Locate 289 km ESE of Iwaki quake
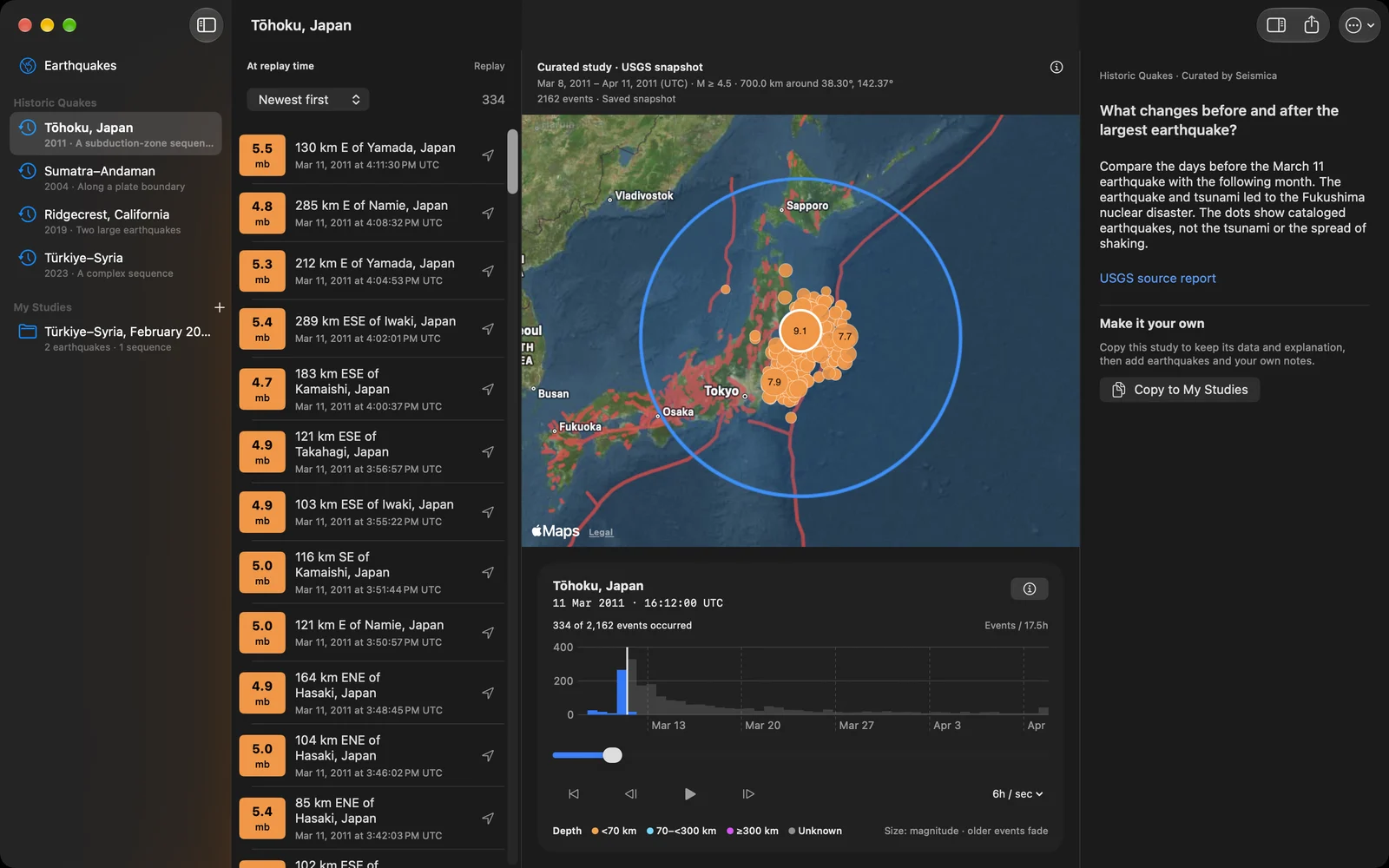The width and height of the screenshot is (1389, 868). 488,329
